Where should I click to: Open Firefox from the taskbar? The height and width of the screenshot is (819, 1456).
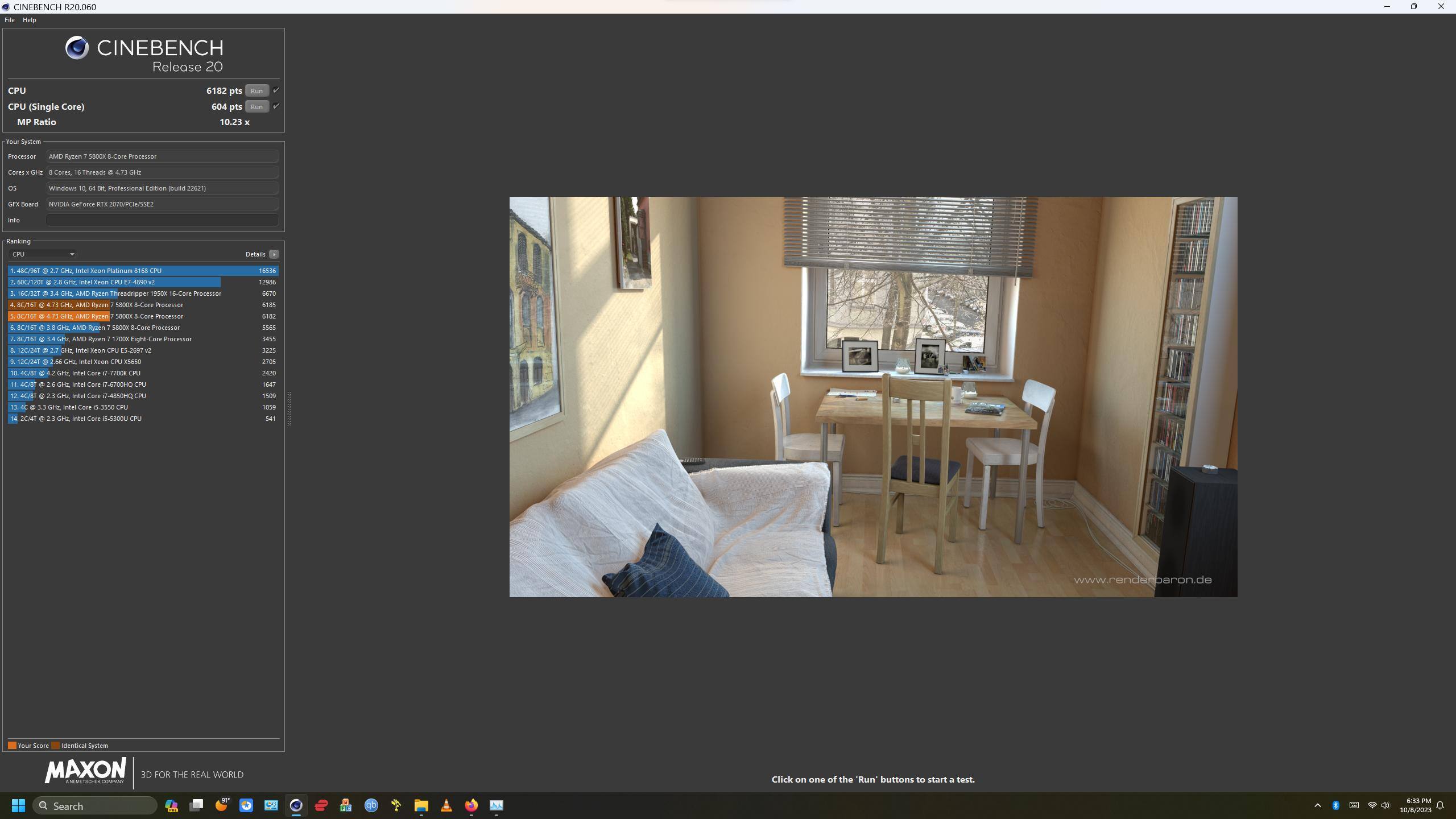tap(471, 805)
